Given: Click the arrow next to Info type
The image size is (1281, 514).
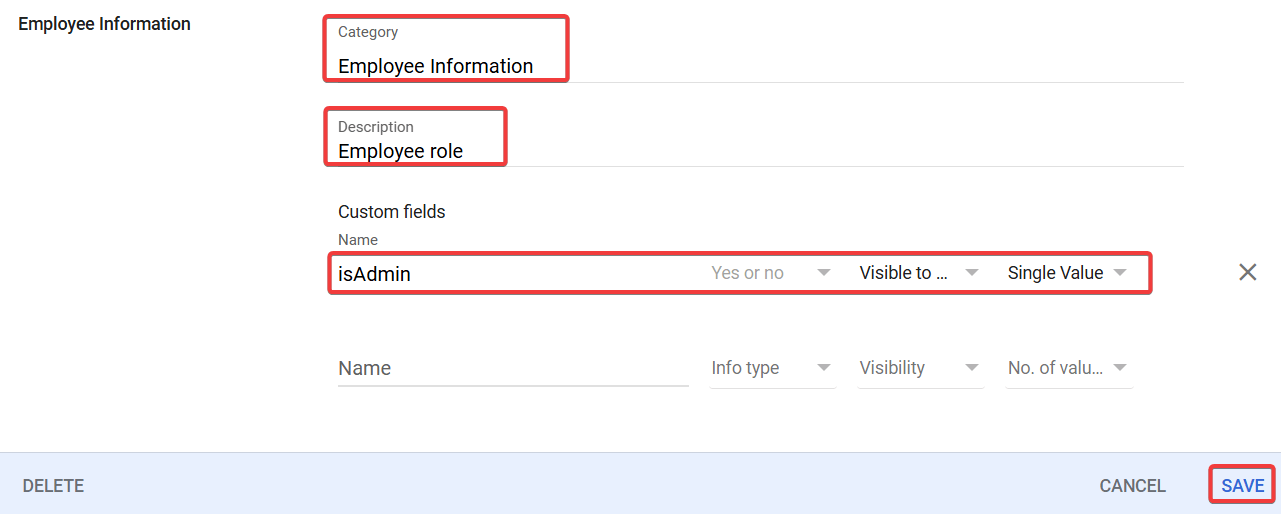Looking at the screenshot, I should click(x=824, y=368).
